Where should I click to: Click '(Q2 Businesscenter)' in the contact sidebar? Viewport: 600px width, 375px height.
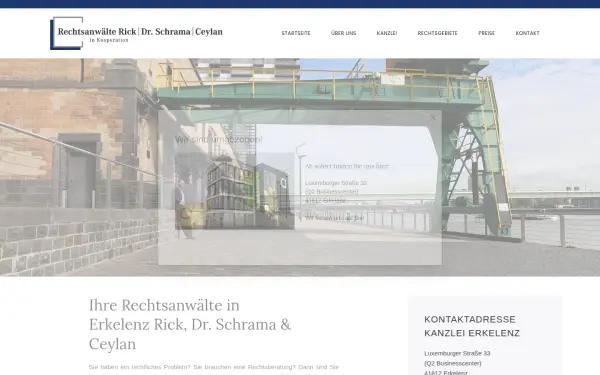tap(453, 363)
